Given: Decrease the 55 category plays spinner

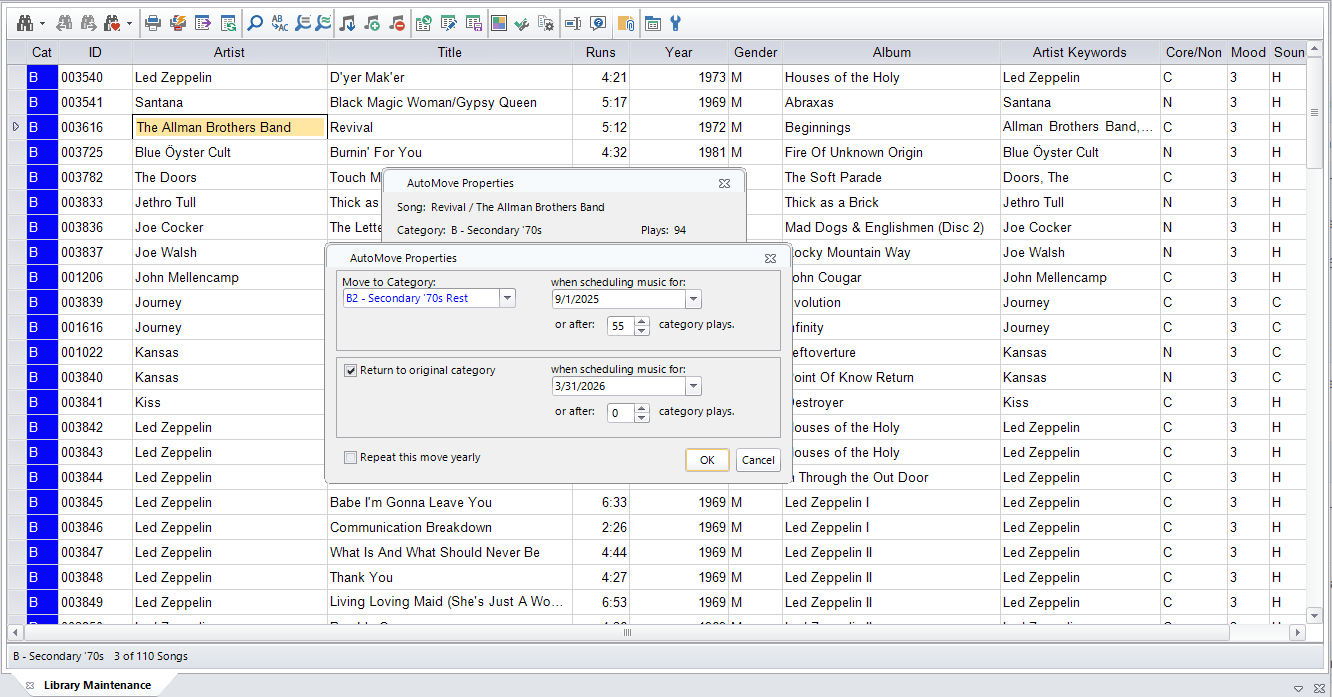Looking at the screenshot, I should coord(641,331).
